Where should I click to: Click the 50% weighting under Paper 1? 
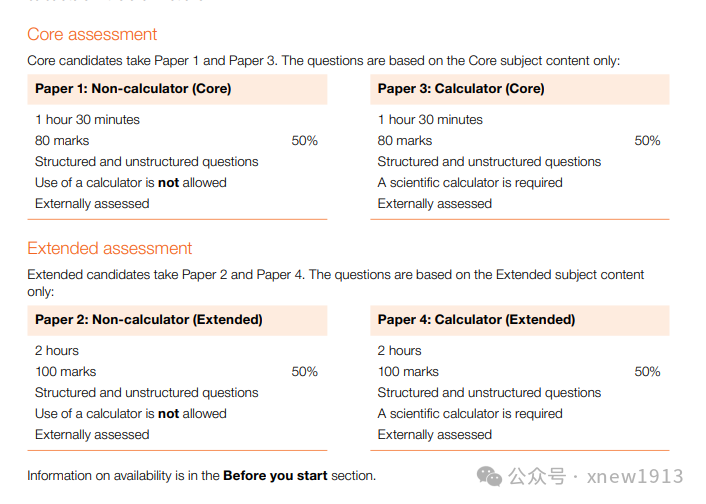[x=304, y=141]
